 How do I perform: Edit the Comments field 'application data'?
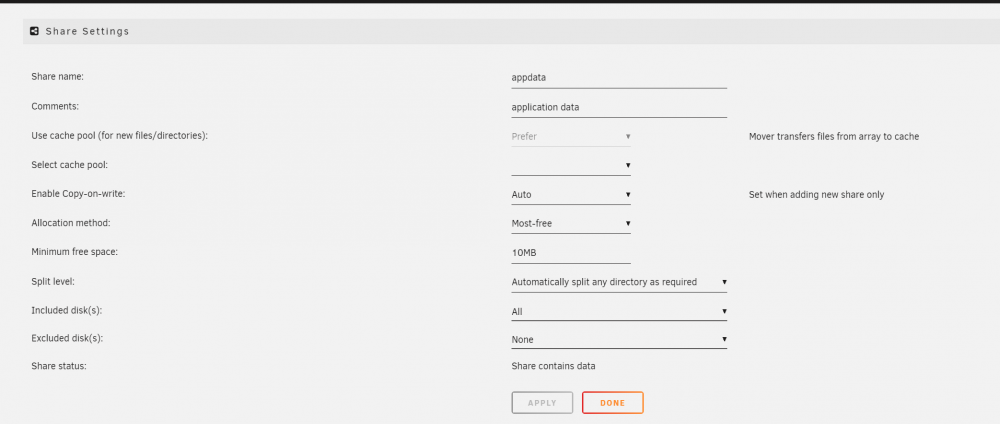pyautogui.click(x=619, y=107)
